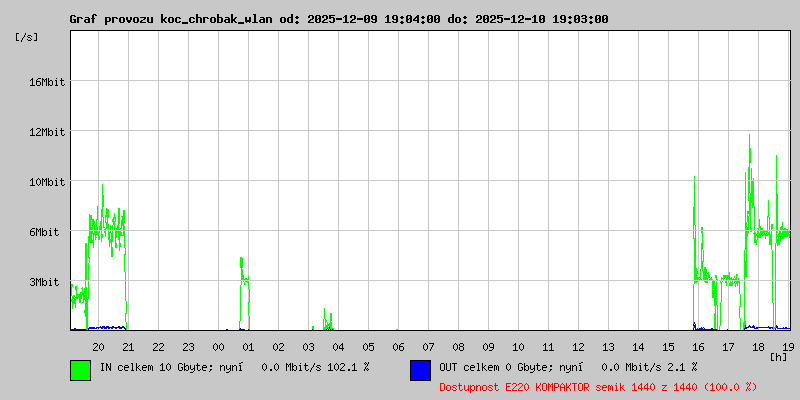Click the '15' hour label on the x-axis
Screen dimensions: 800x400
[668, 347]
